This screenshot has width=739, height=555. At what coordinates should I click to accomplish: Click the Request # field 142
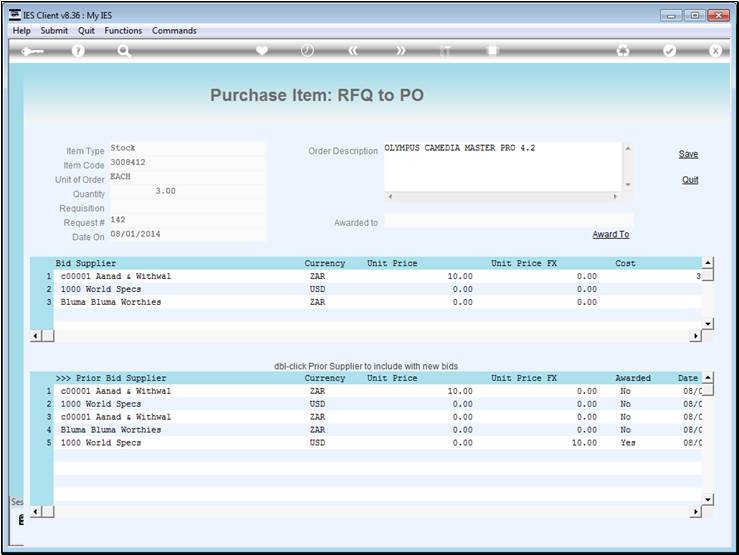click(188, 220)
